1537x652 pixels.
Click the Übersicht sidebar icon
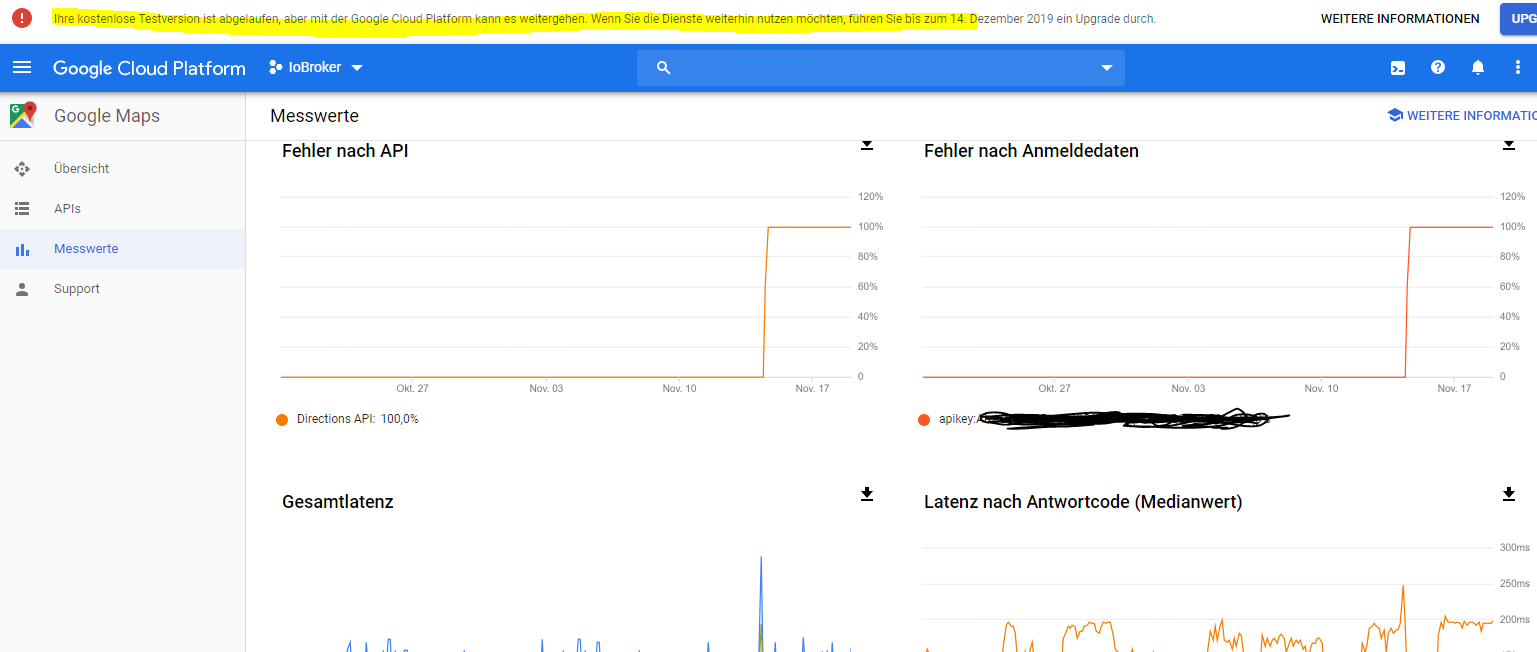click(x=22, y=169)
